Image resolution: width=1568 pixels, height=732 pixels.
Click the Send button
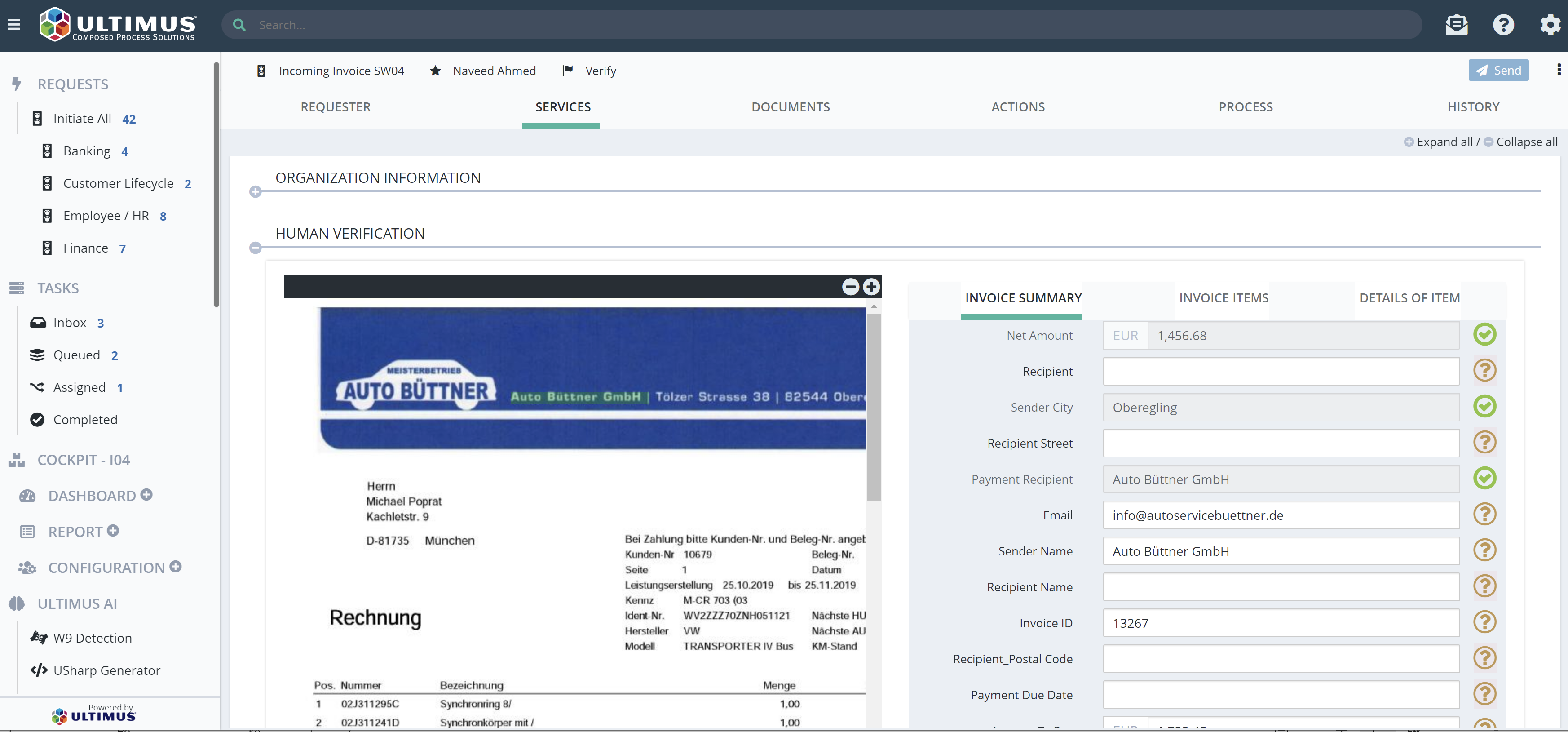click(x=1498, y=69)
